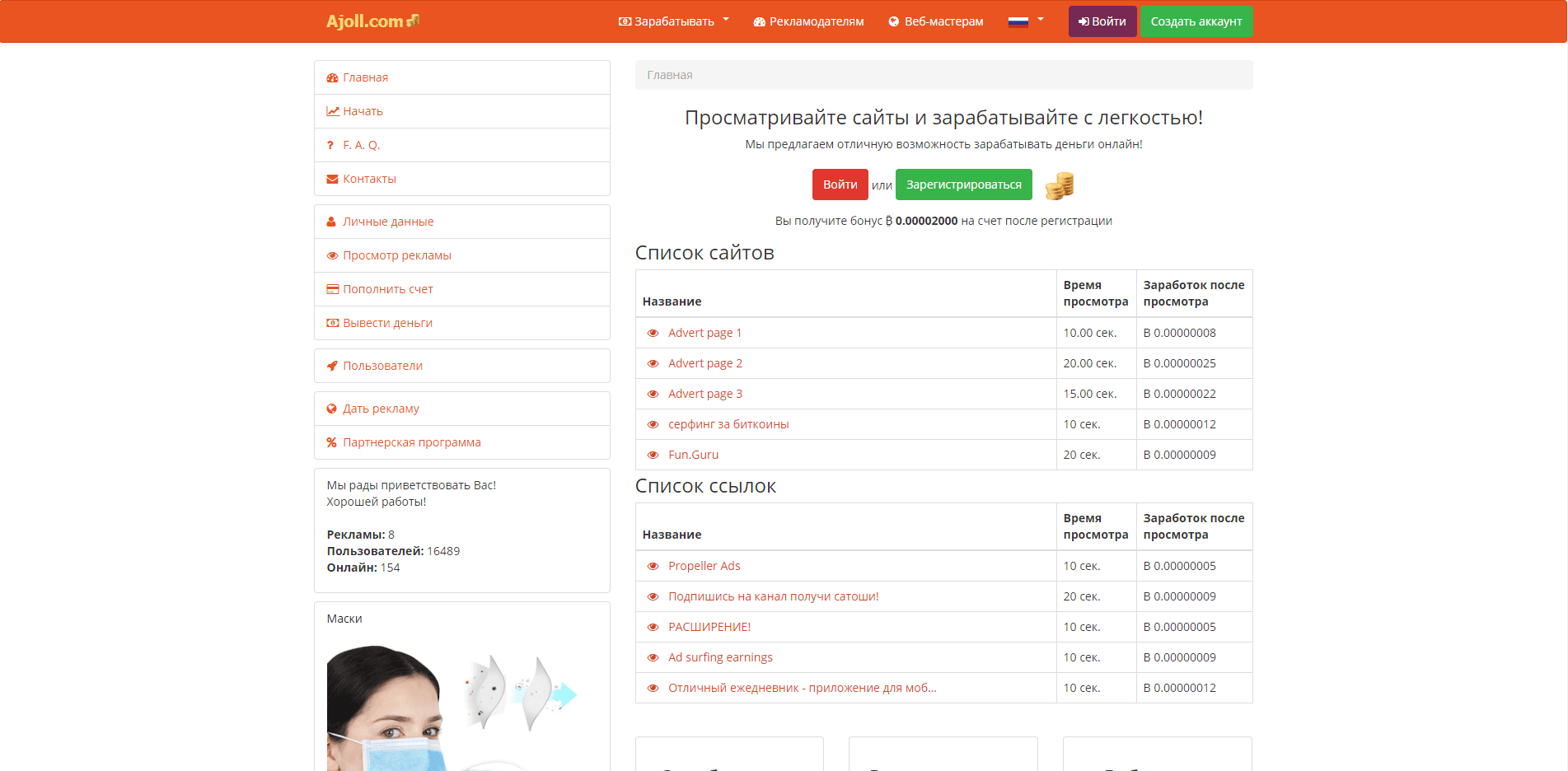Screen dimensions: 1568x771
Task: Click the chart icon next to Начать
Action: pos(332,111)
